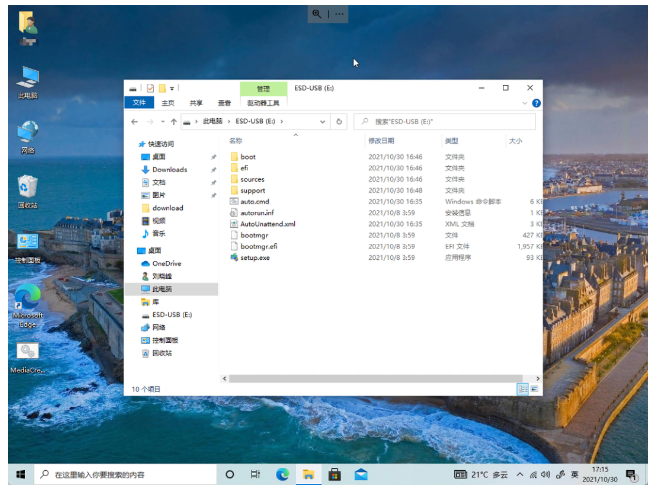
Task: Switch to details view mode
Action: pyautogui.click(x=522, y=388)
